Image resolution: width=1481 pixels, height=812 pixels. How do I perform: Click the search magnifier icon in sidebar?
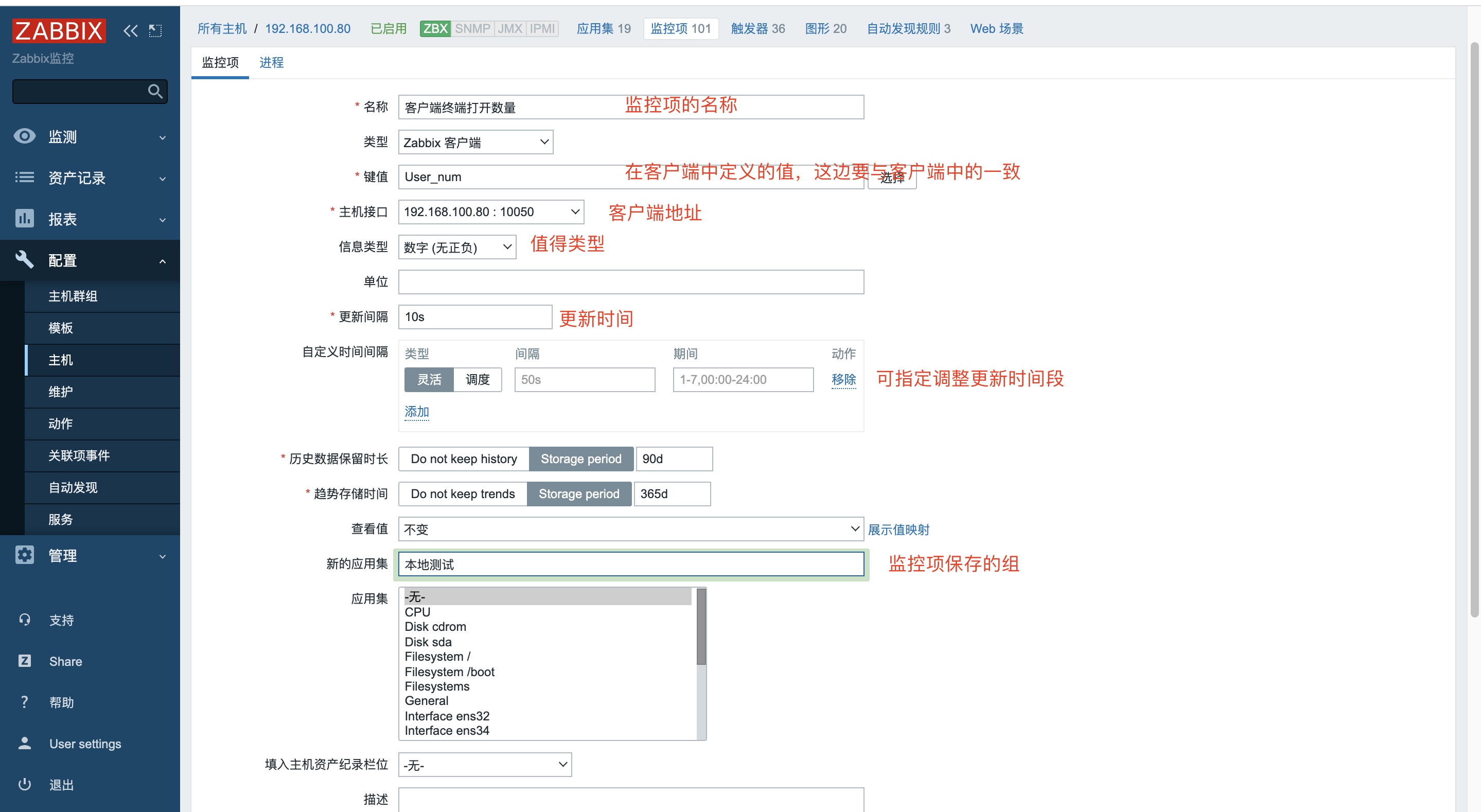(x=155, y=91)
